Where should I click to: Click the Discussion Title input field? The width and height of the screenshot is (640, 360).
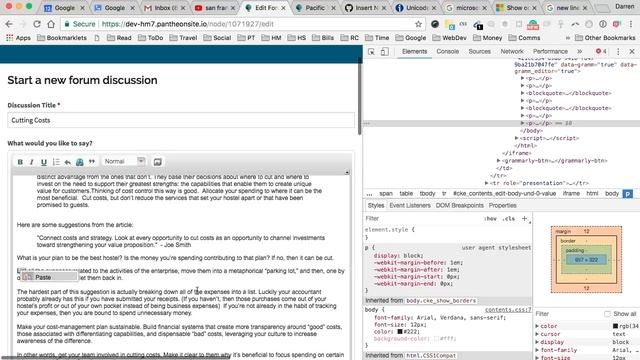(x=181, y=120)
